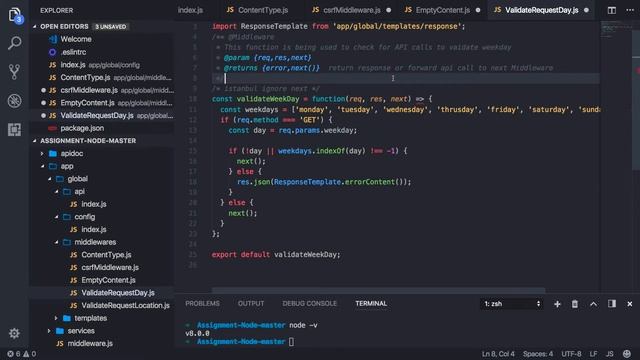640x360 pixels.
Task: Open middleware.js in file tree
Action: 90,343
